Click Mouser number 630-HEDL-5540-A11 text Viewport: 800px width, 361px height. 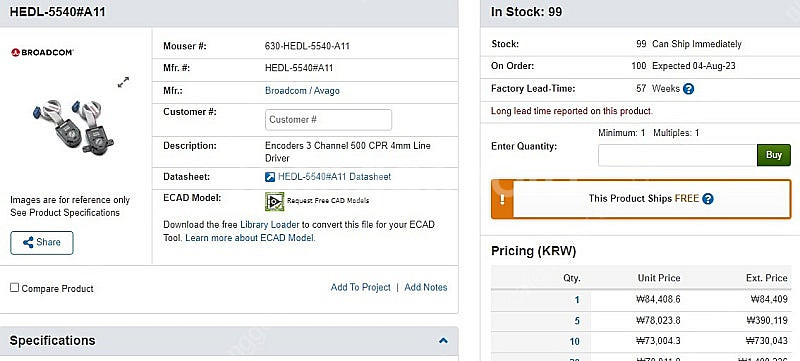(307, 46)
